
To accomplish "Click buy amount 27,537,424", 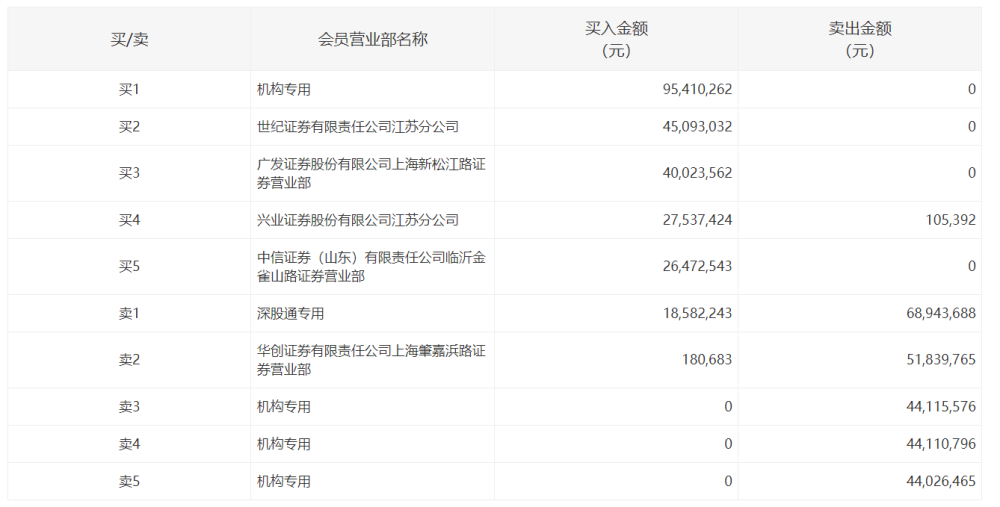I will (x=697, y=220).
